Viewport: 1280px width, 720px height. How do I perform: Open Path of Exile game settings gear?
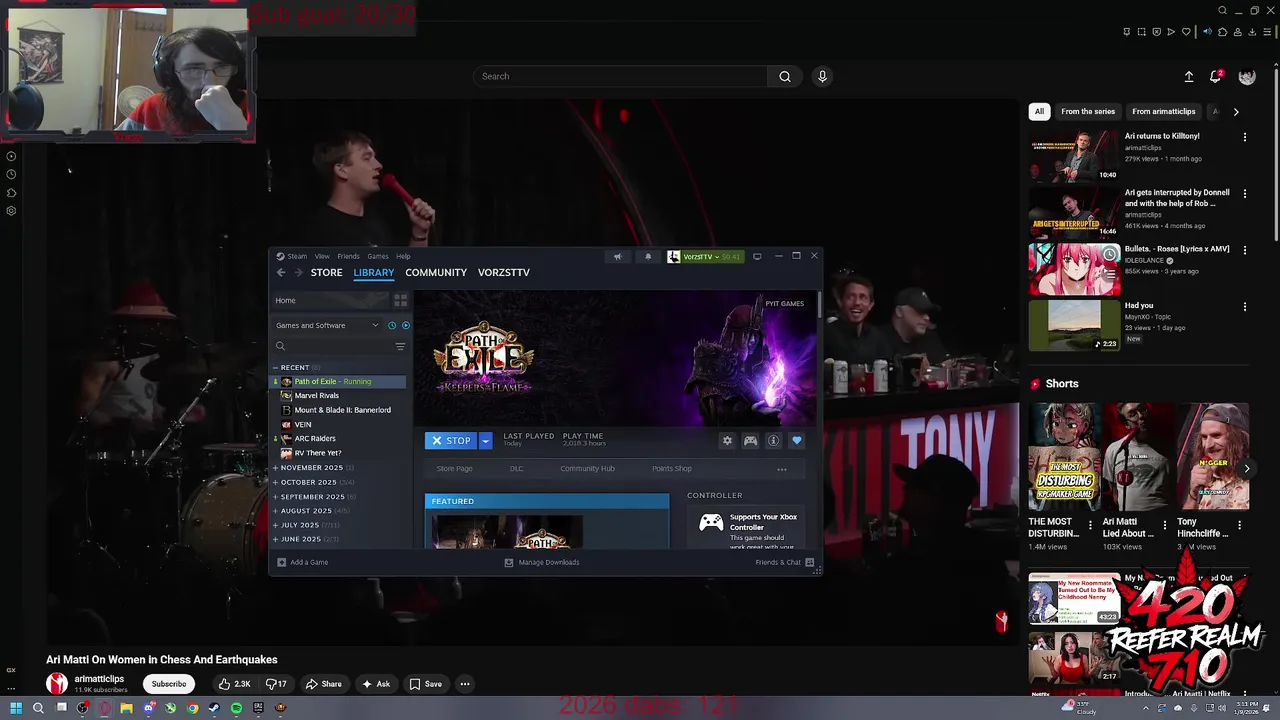(x=727, y=441)
